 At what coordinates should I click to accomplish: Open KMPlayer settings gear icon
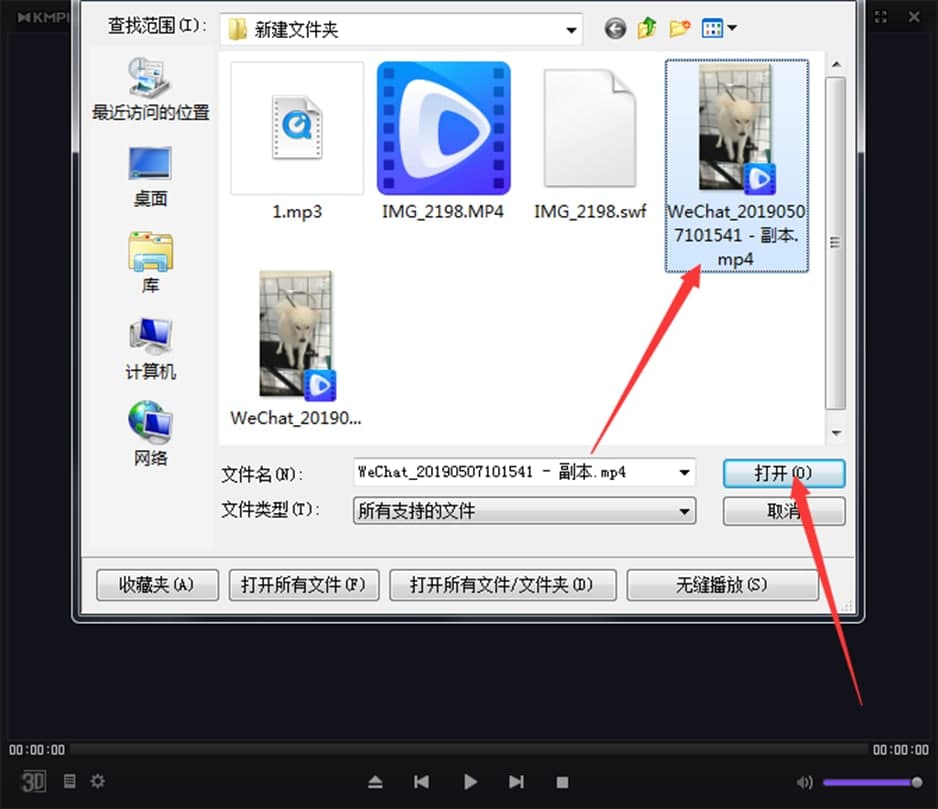97,781
